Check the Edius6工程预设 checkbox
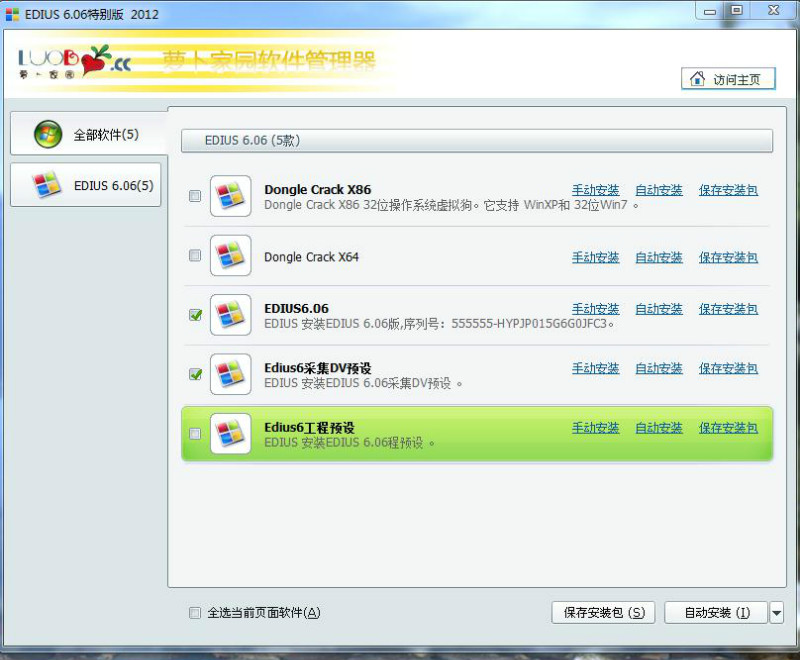Viewport: 800px width, 660px height. coord(195,434)
